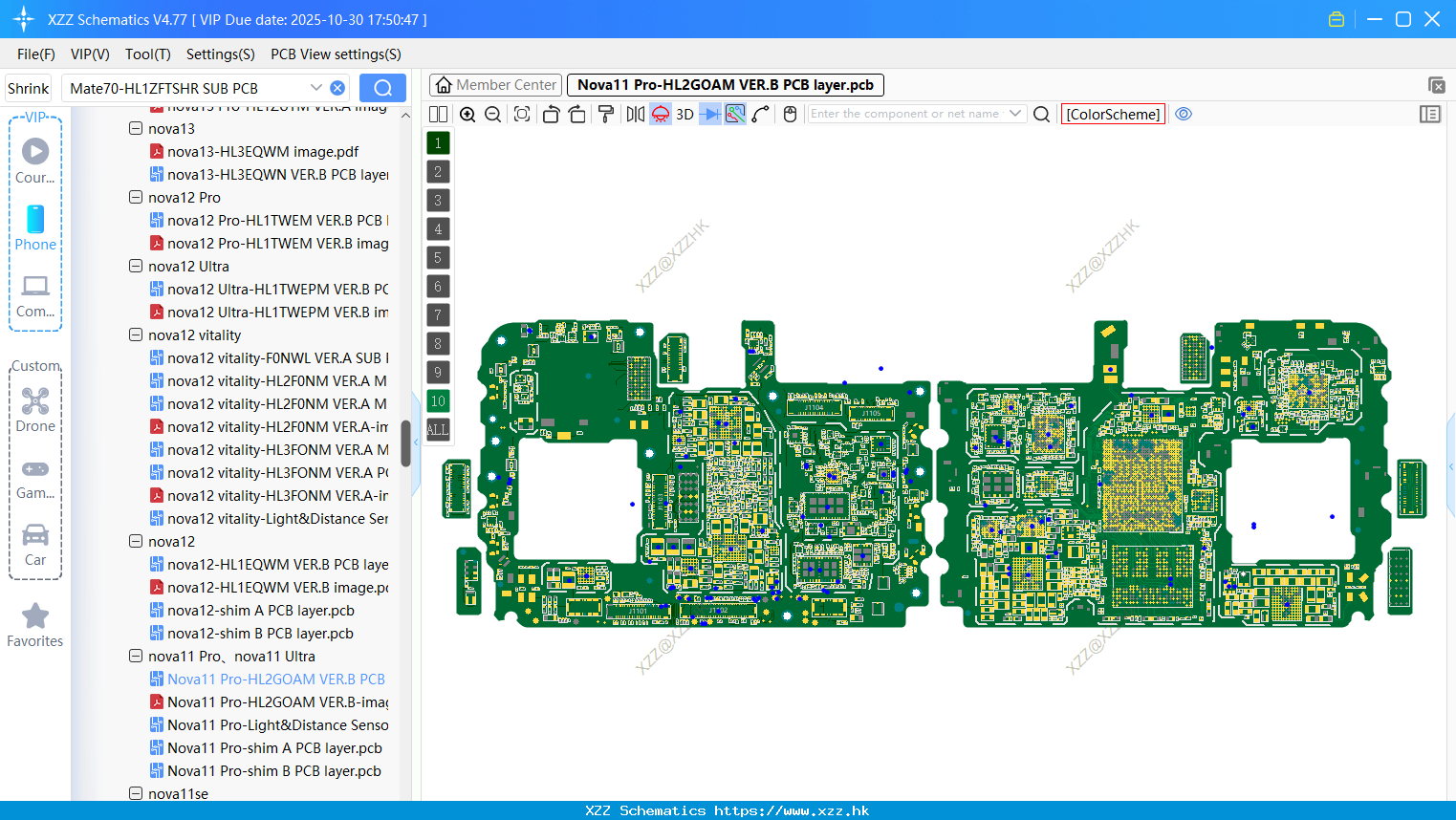
Task: Open the Settings(S) menu
Action: [221, 54]
